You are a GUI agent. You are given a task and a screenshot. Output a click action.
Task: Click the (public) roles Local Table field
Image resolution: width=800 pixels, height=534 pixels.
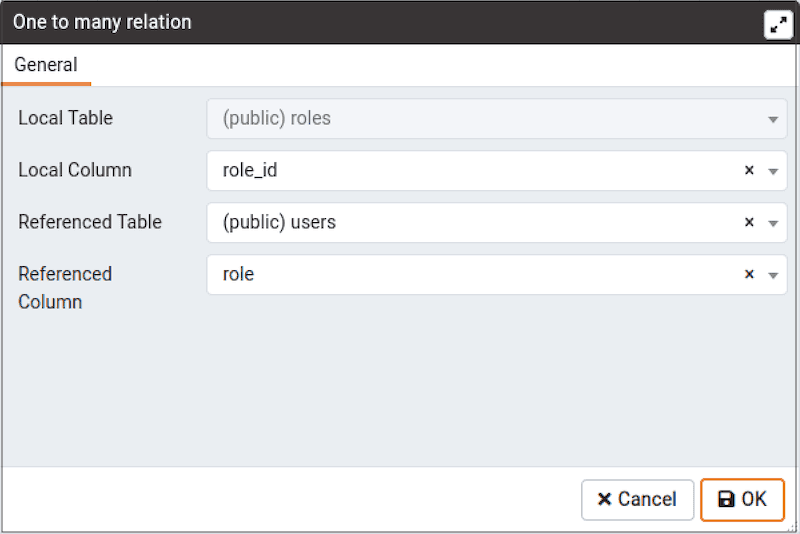[x=277, y=119]
